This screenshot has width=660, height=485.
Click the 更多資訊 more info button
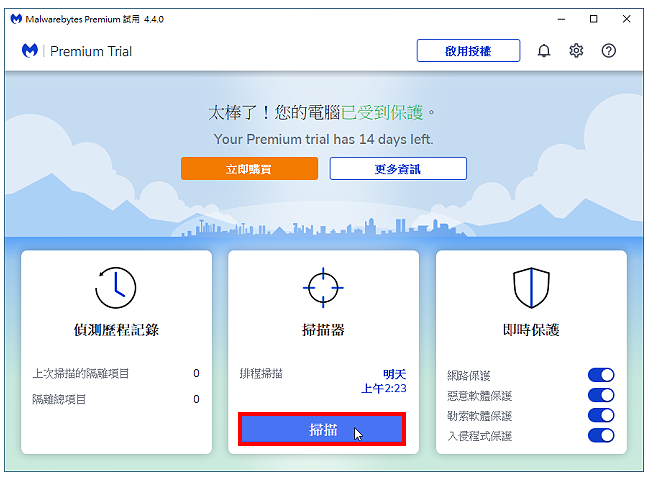pyautogui.click(x=398, y=169)
